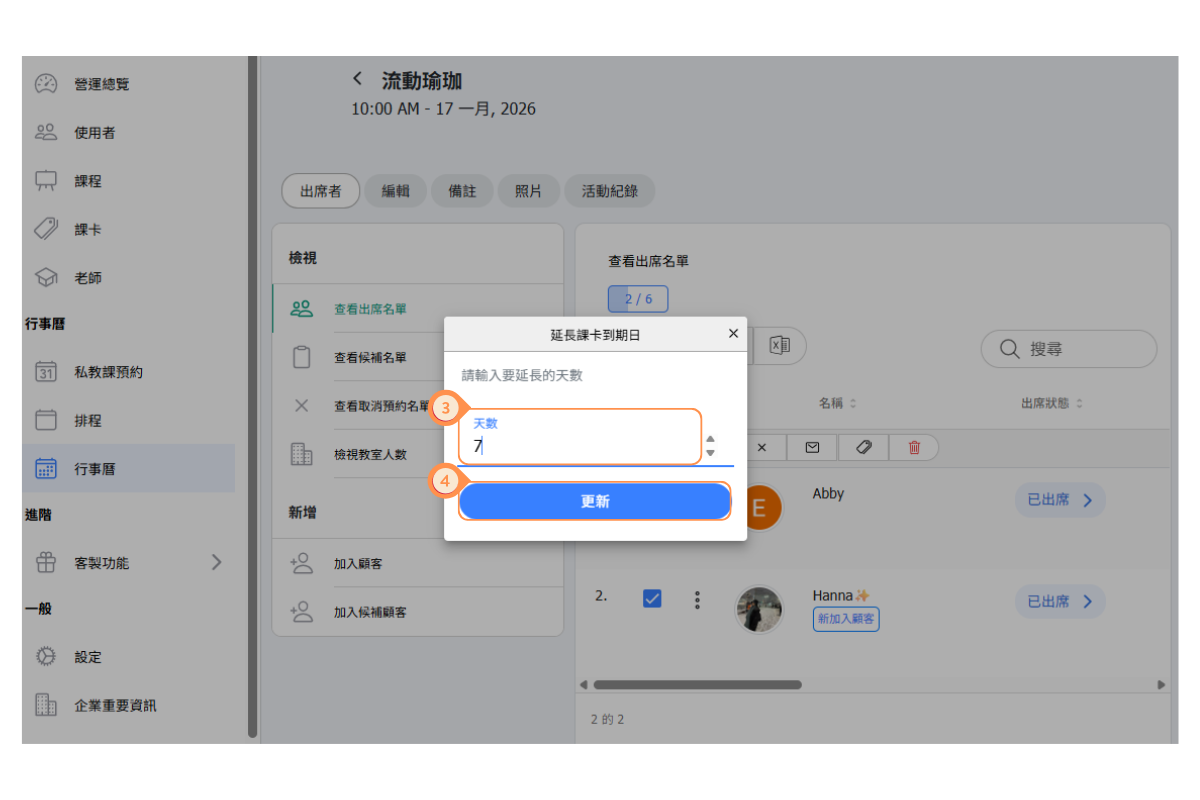Click the back arrow beside 流動瑜珈

coord(358,80)
